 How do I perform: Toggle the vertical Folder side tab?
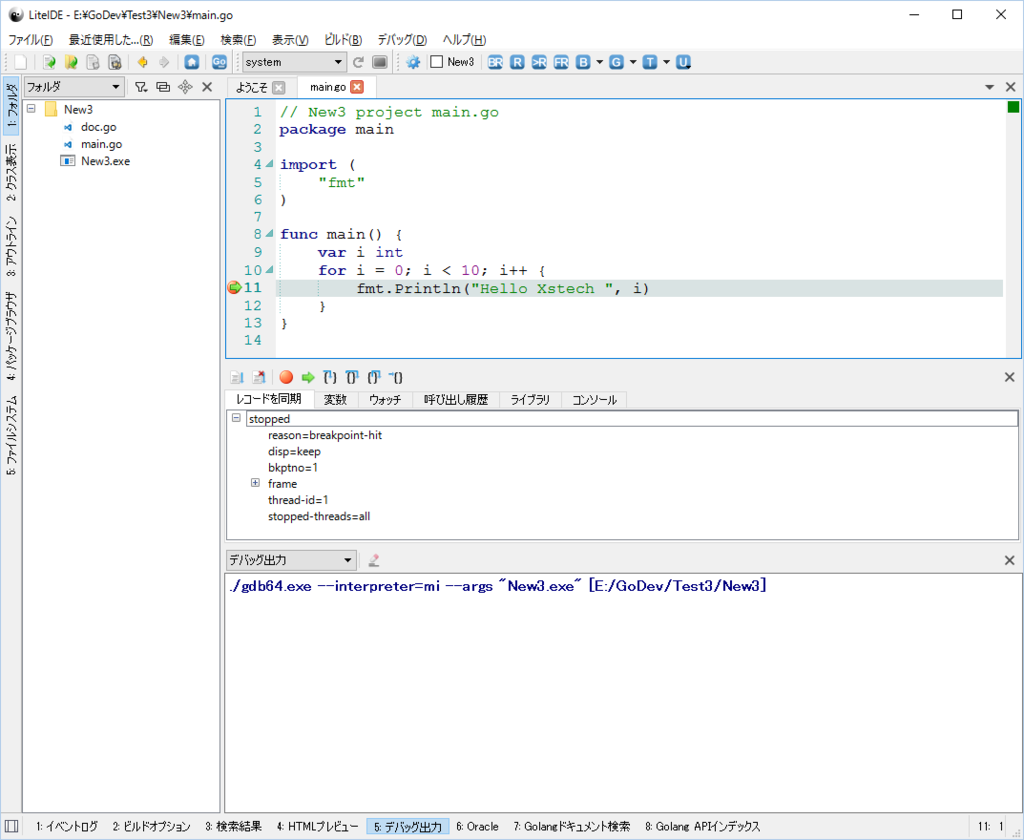click(11, 106)
